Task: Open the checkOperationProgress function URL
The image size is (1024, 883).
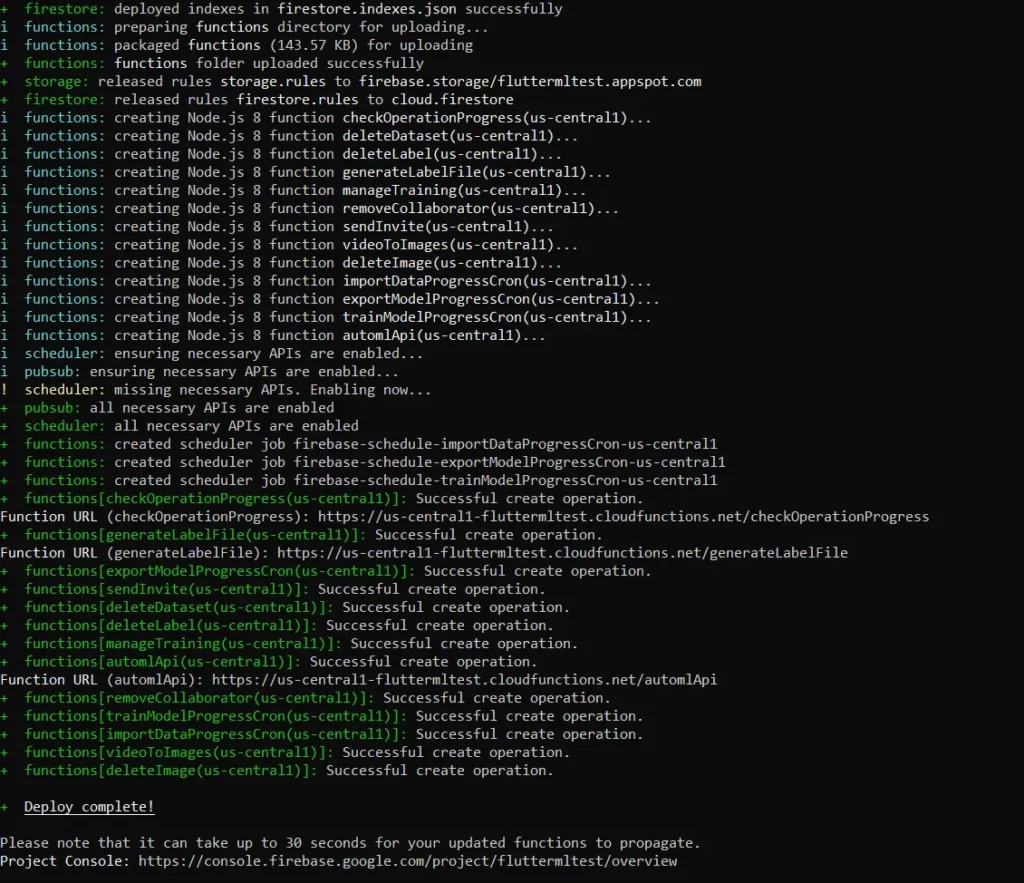Action: (x=623, y=517)
